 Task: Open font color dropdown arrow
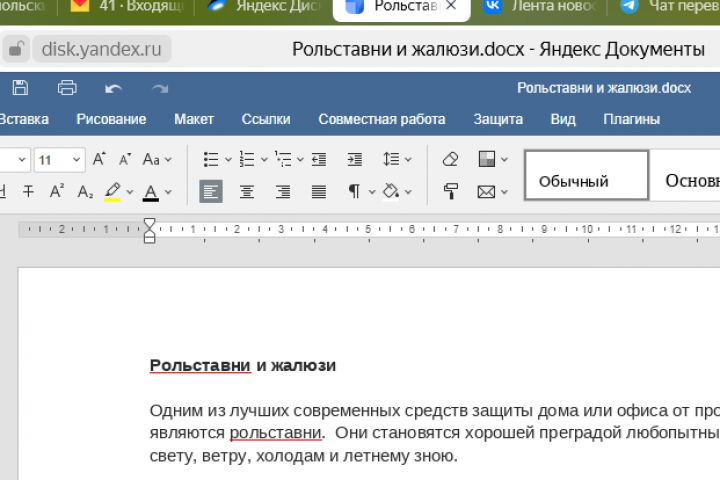click(x=168, y=192)
